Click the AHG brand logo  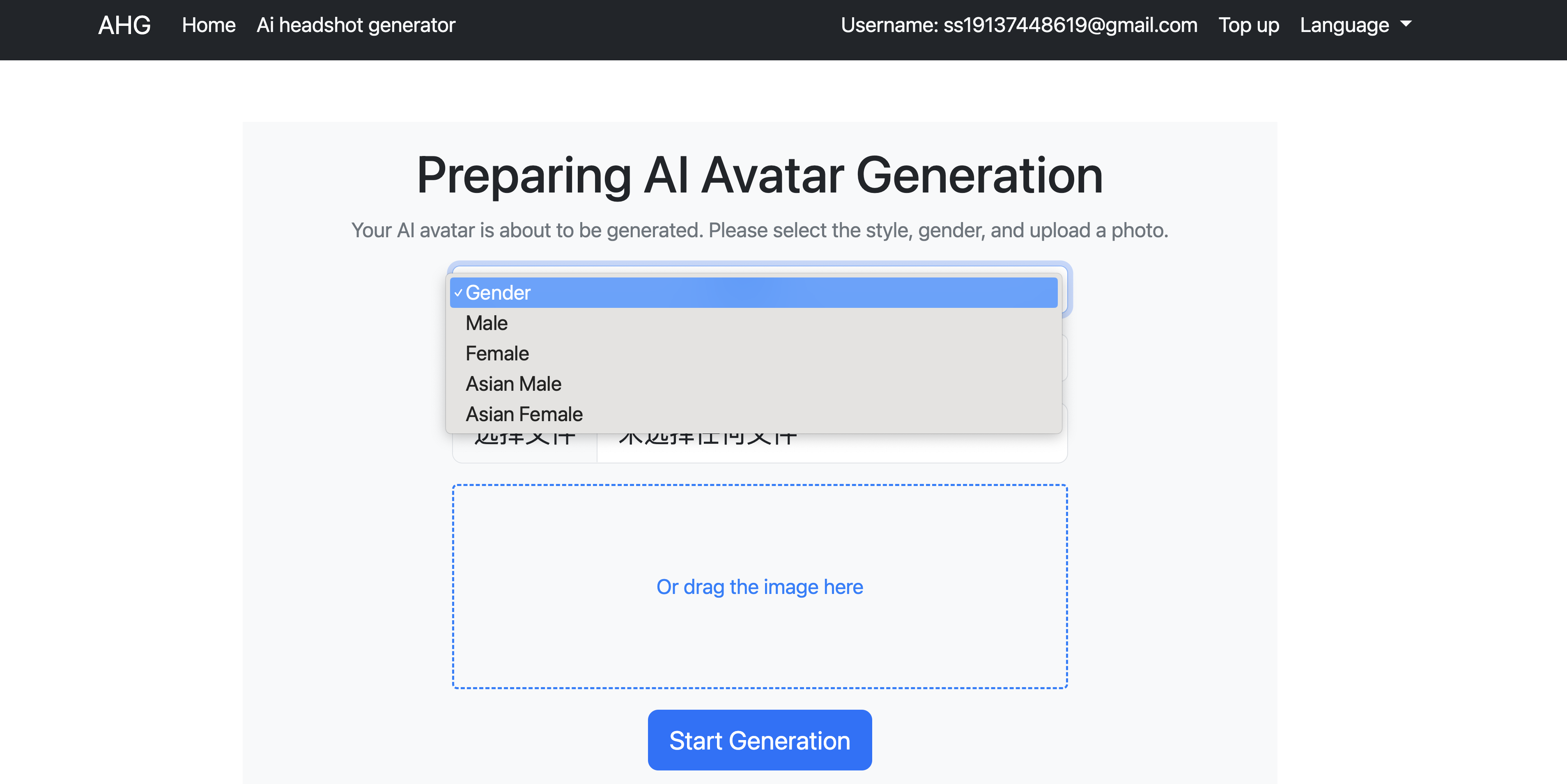pos(124,25)
